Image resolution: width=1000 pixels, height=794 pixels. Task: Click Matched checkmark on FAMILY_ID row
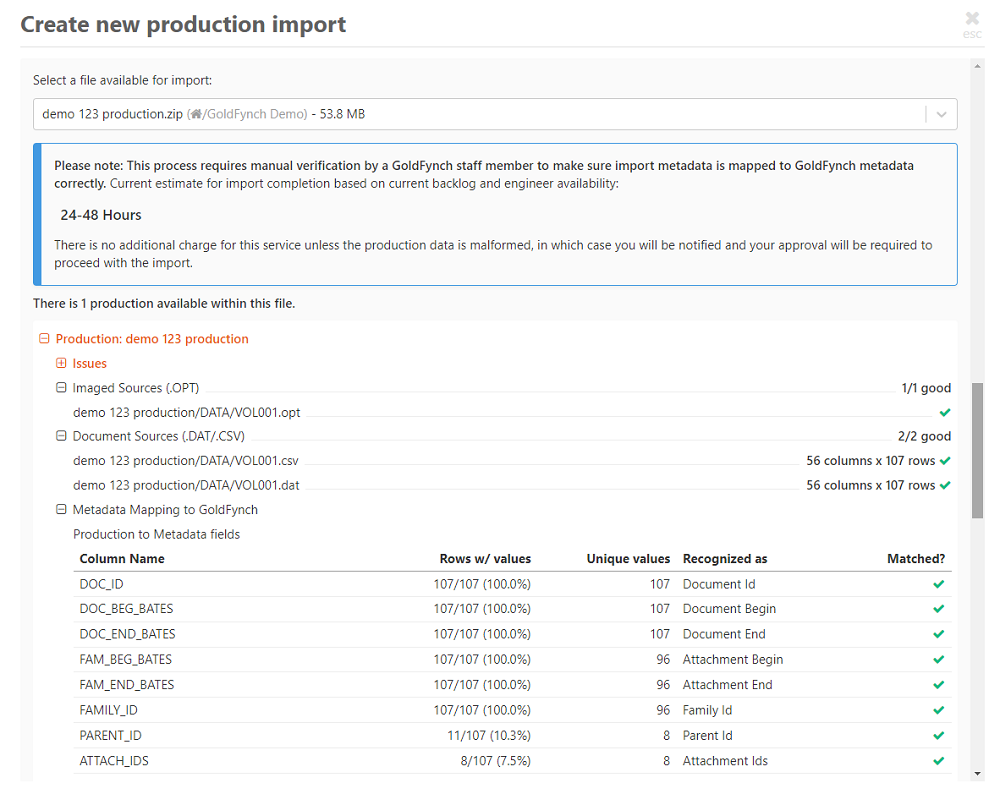[938, 710]
